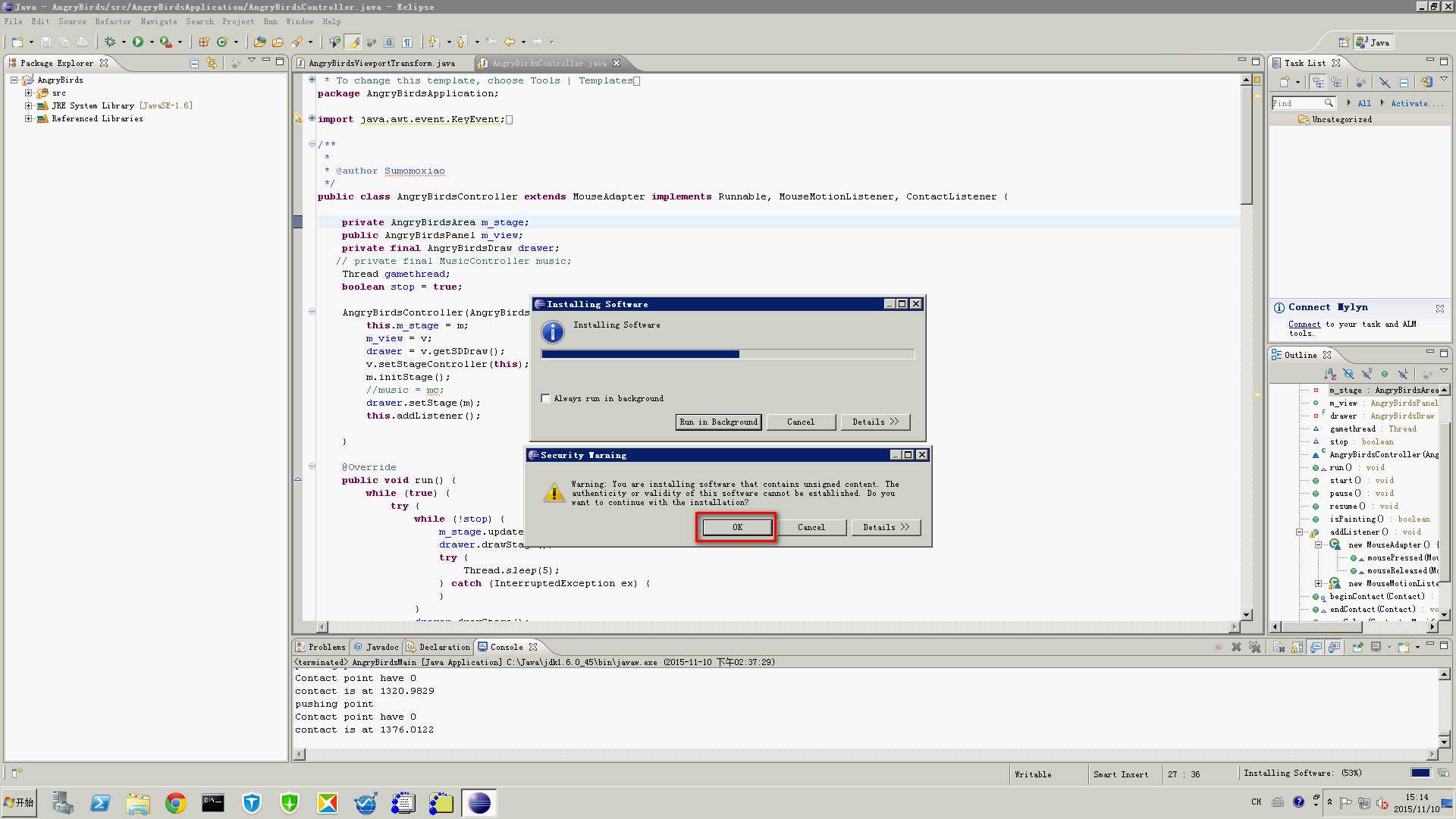Click the status bar progress indicator
1456x819 pixels.
(1420, 773)
